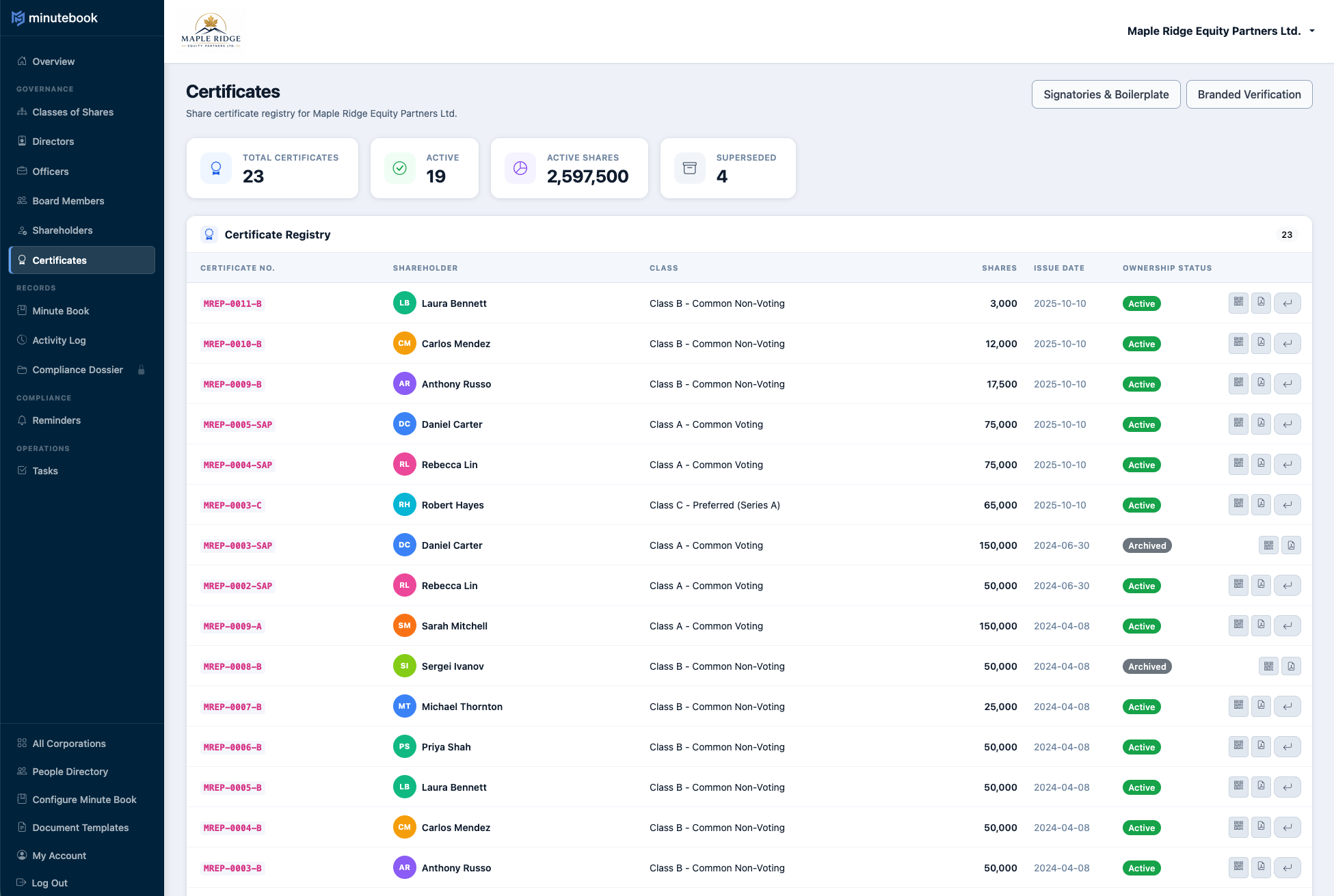Click the transfer arrow icon on MREP-0009-B
This screenshot has height=896, width=1334.
coord(1288,383)
